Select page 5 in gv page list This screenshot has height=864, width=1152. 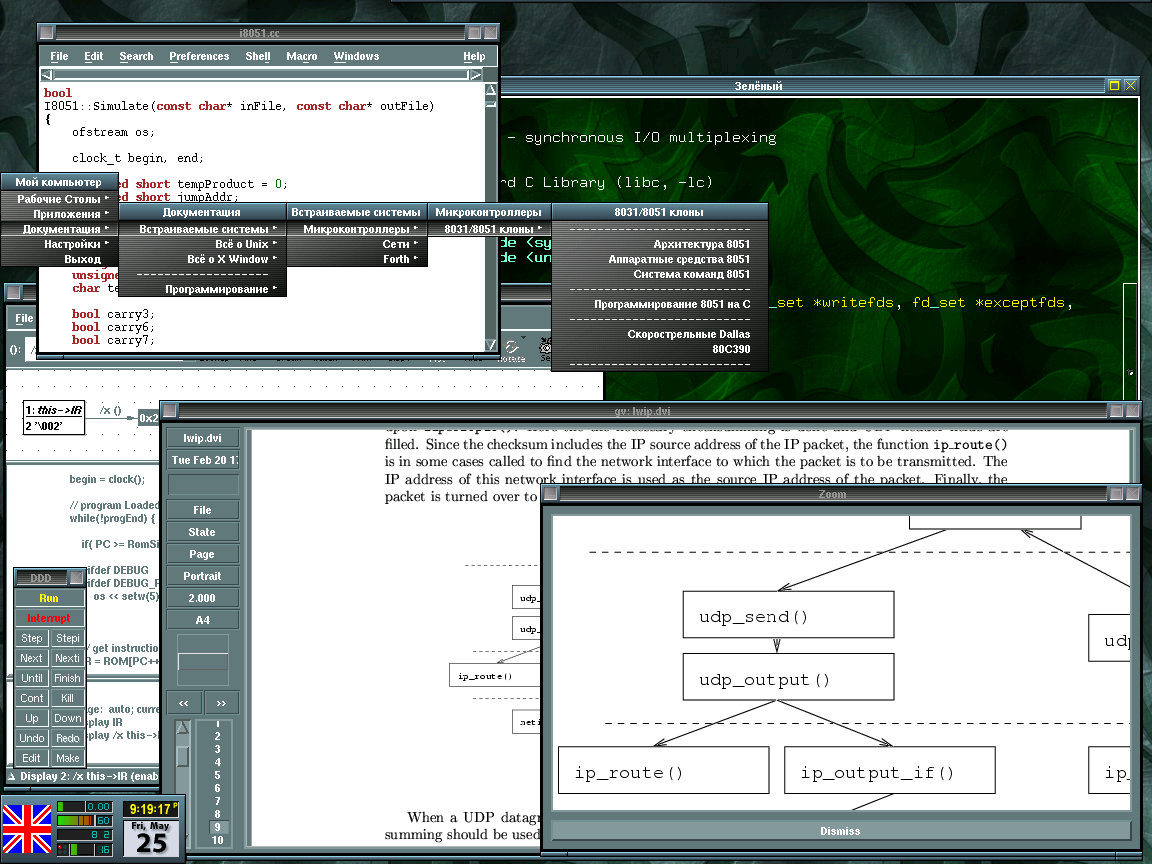pyautogui.click(x=217, y=775)
